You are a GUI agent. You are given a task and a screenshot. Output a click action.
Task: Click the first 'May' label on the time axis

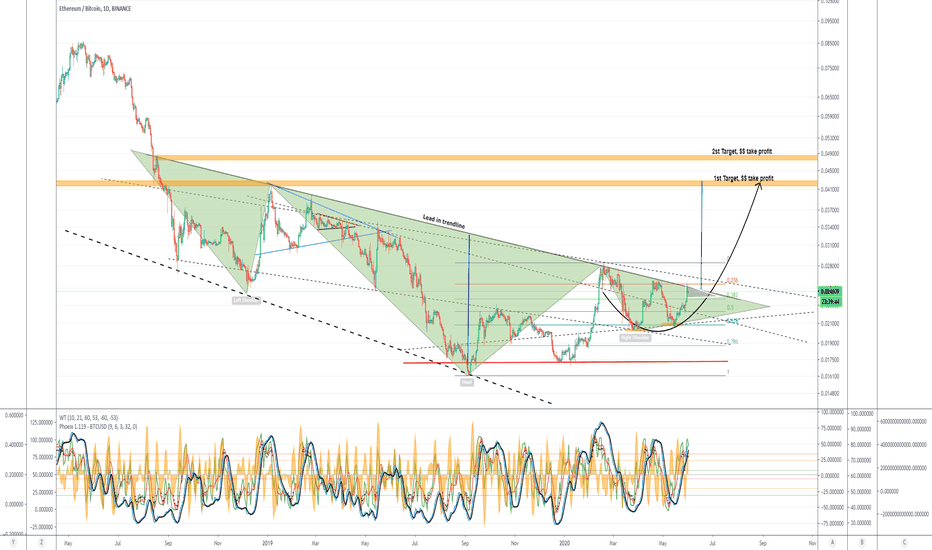click(x=68, y=543)
